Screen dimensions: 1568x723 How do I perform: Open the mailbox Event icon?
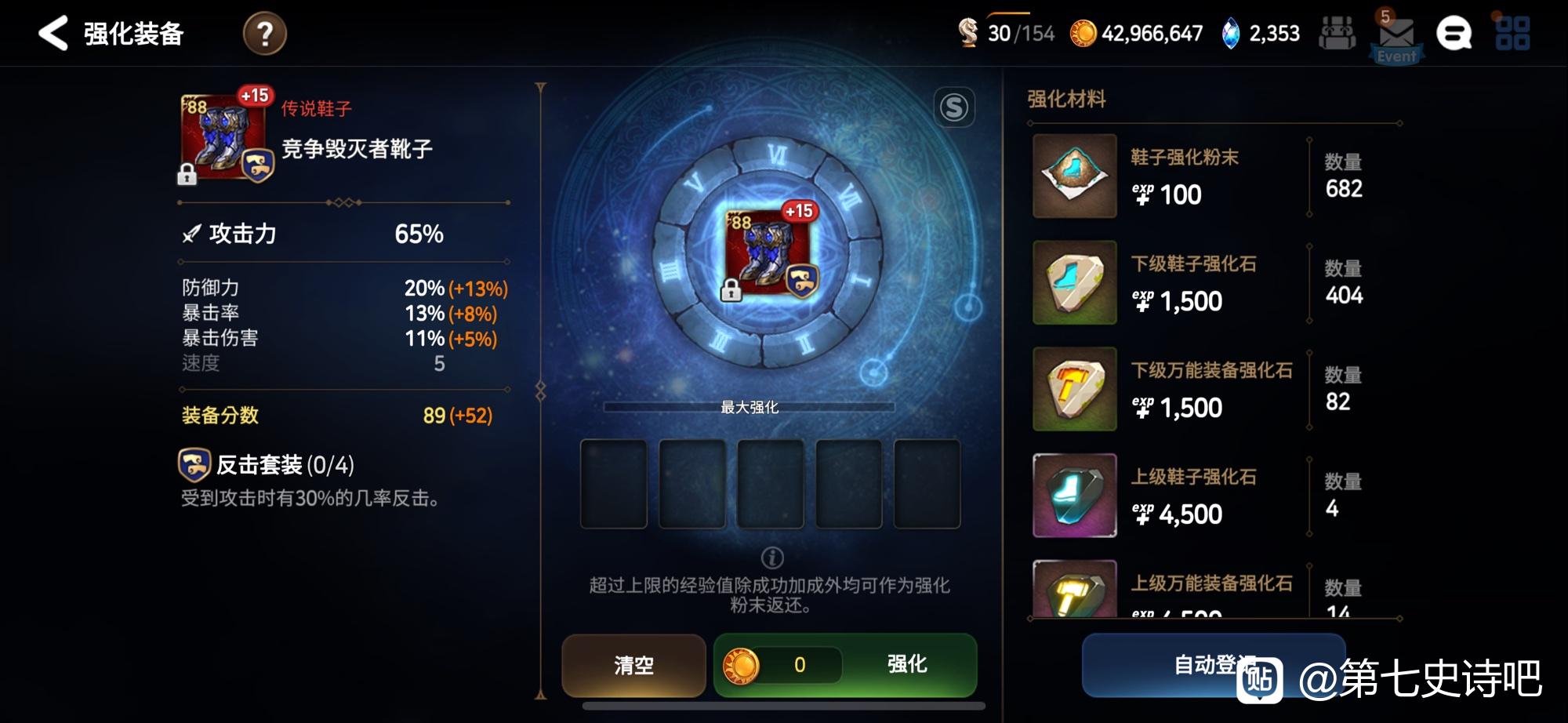coord(1396,36)
